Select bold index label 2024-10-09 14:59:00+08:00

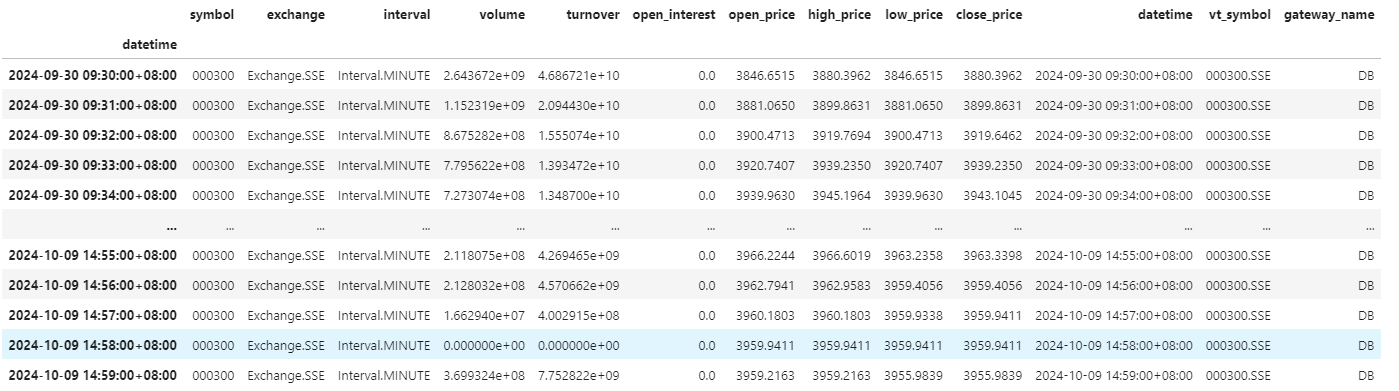coord(93,375)
